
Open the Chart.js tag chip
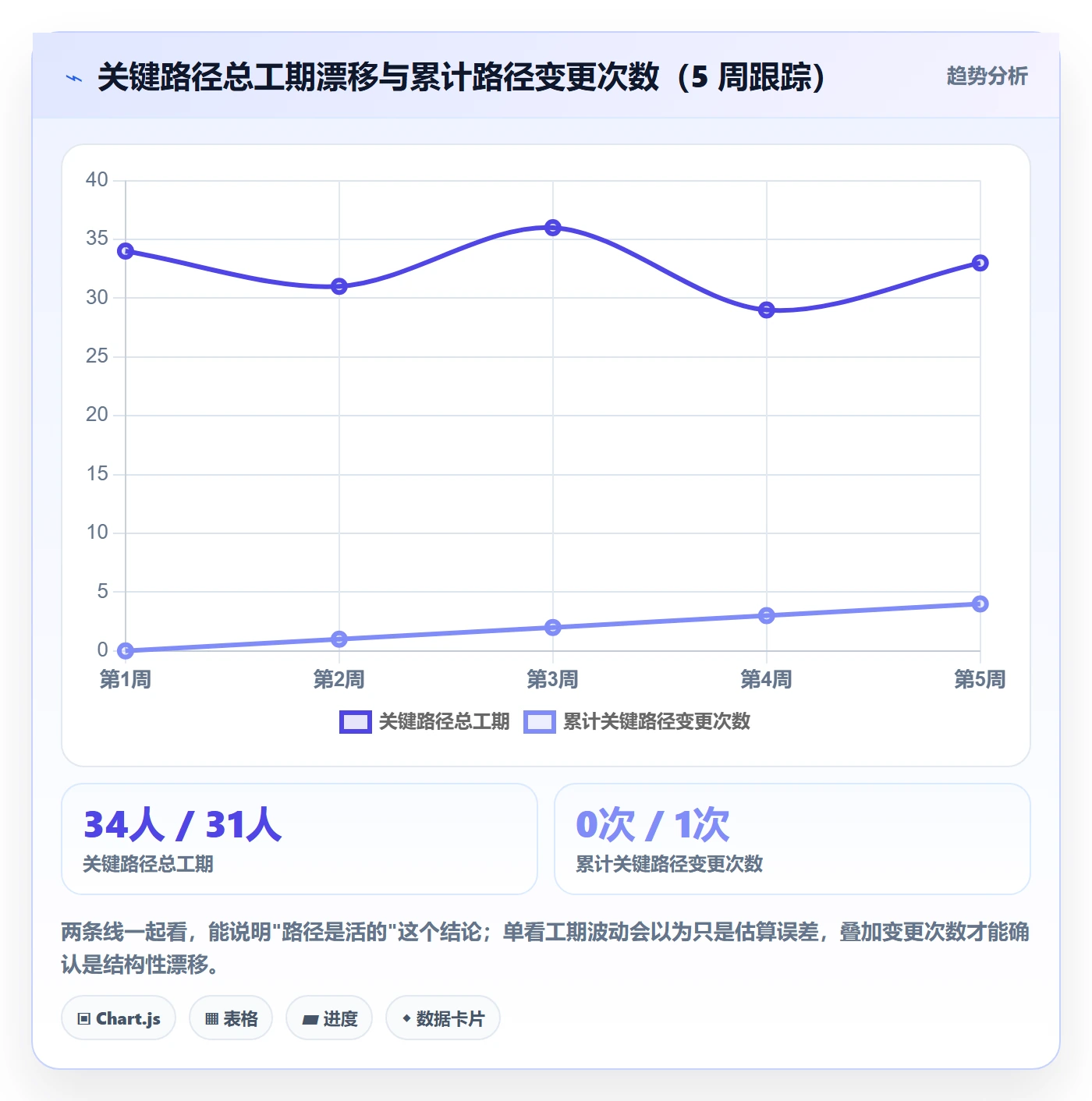pos(119,1018)
